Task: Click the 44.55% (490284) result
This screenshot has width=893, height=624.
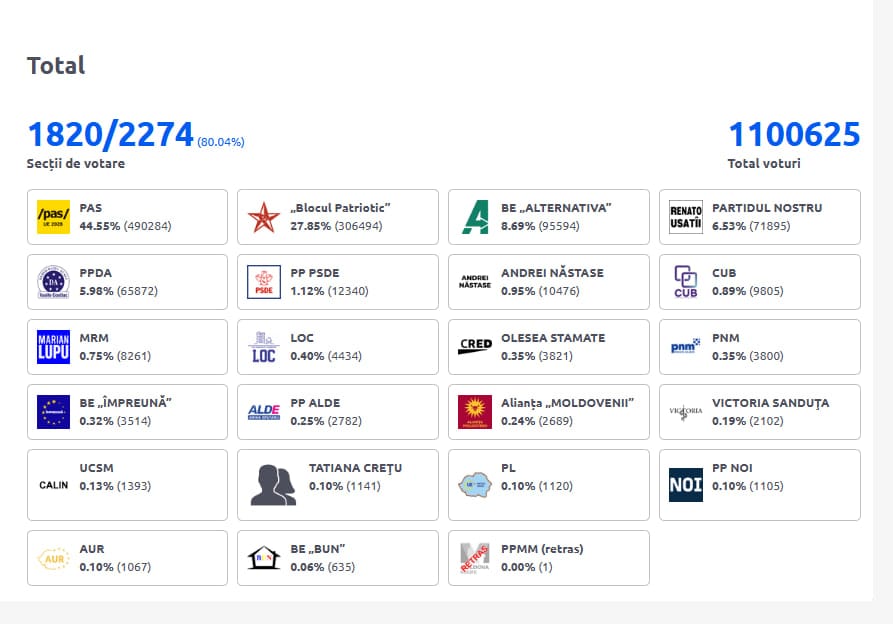Action: pos(125,226)
